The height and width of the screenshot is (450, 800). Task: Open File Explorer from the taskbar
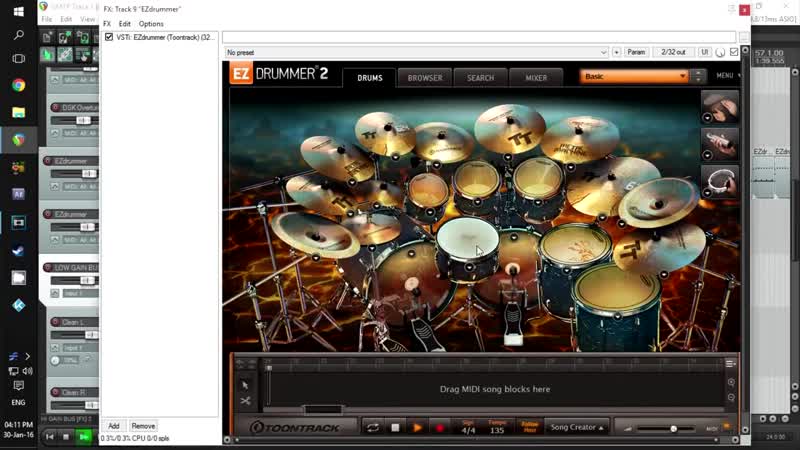pyautogui.click(x=18, y=112)
